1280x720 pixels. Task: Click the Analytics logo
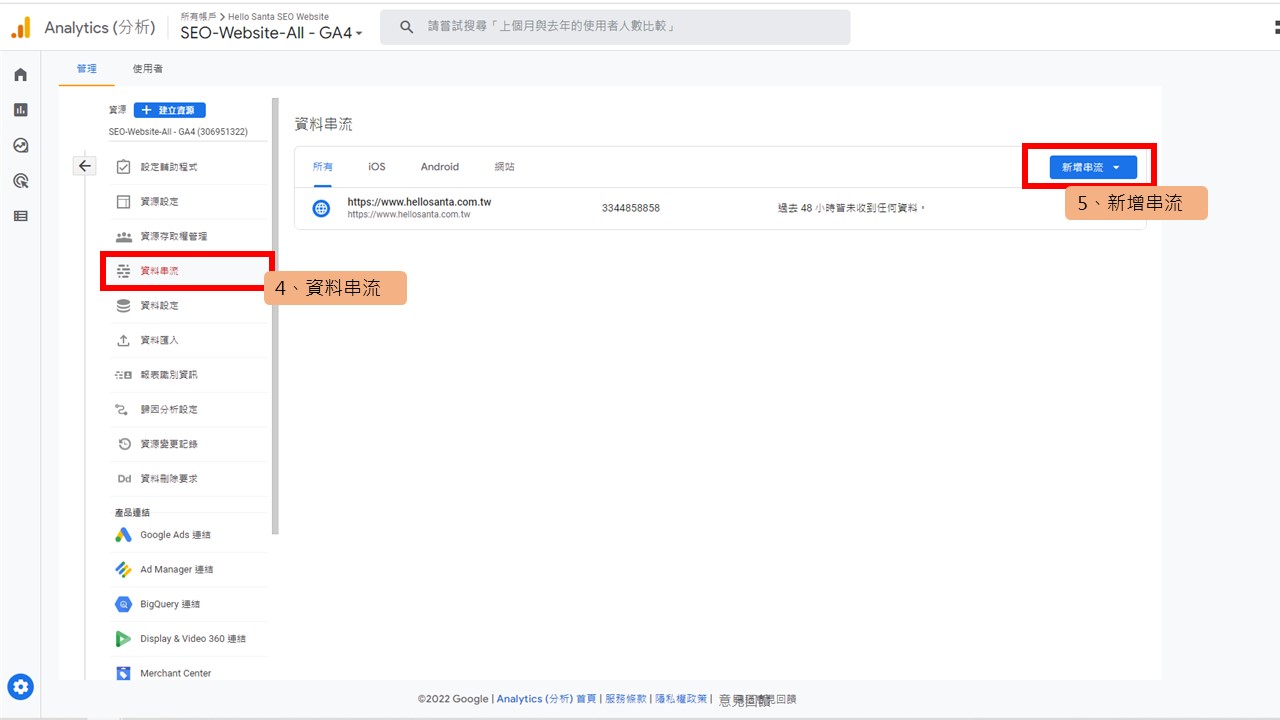click(x=21, y=28)
